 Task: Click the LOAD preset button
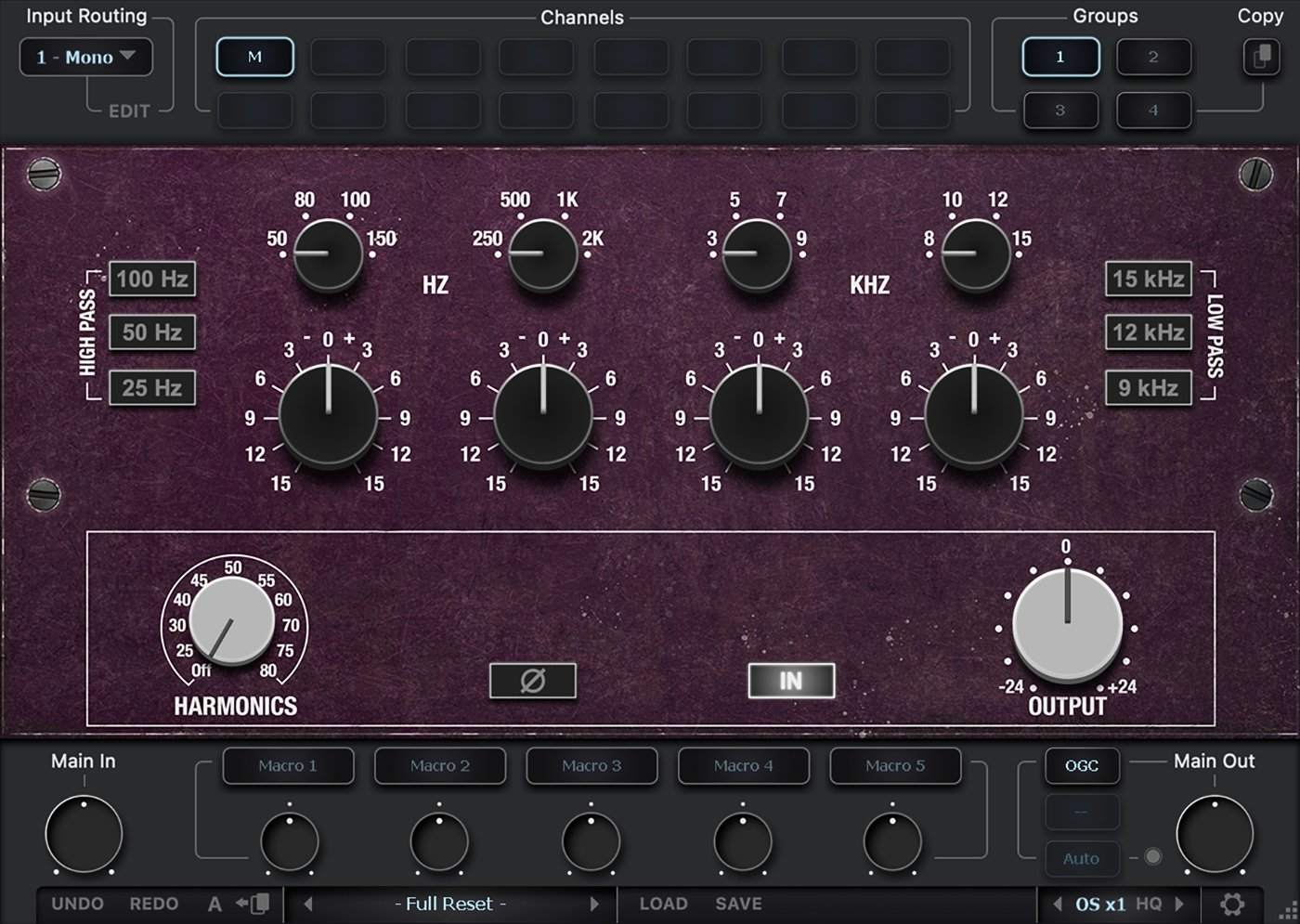tap(663, 904)
